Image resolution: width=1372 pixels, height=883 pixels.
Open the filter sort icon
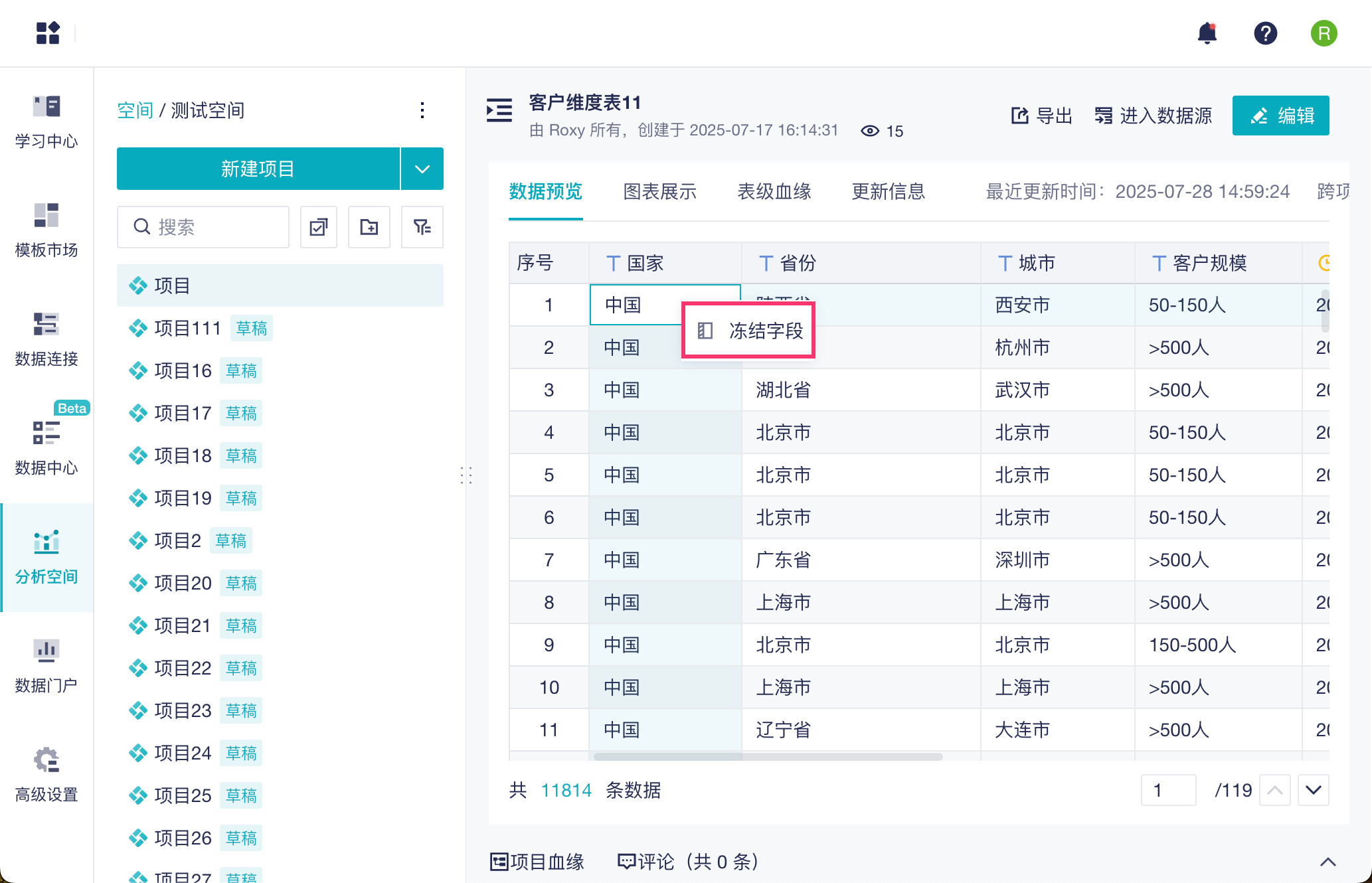coord(422,227)
